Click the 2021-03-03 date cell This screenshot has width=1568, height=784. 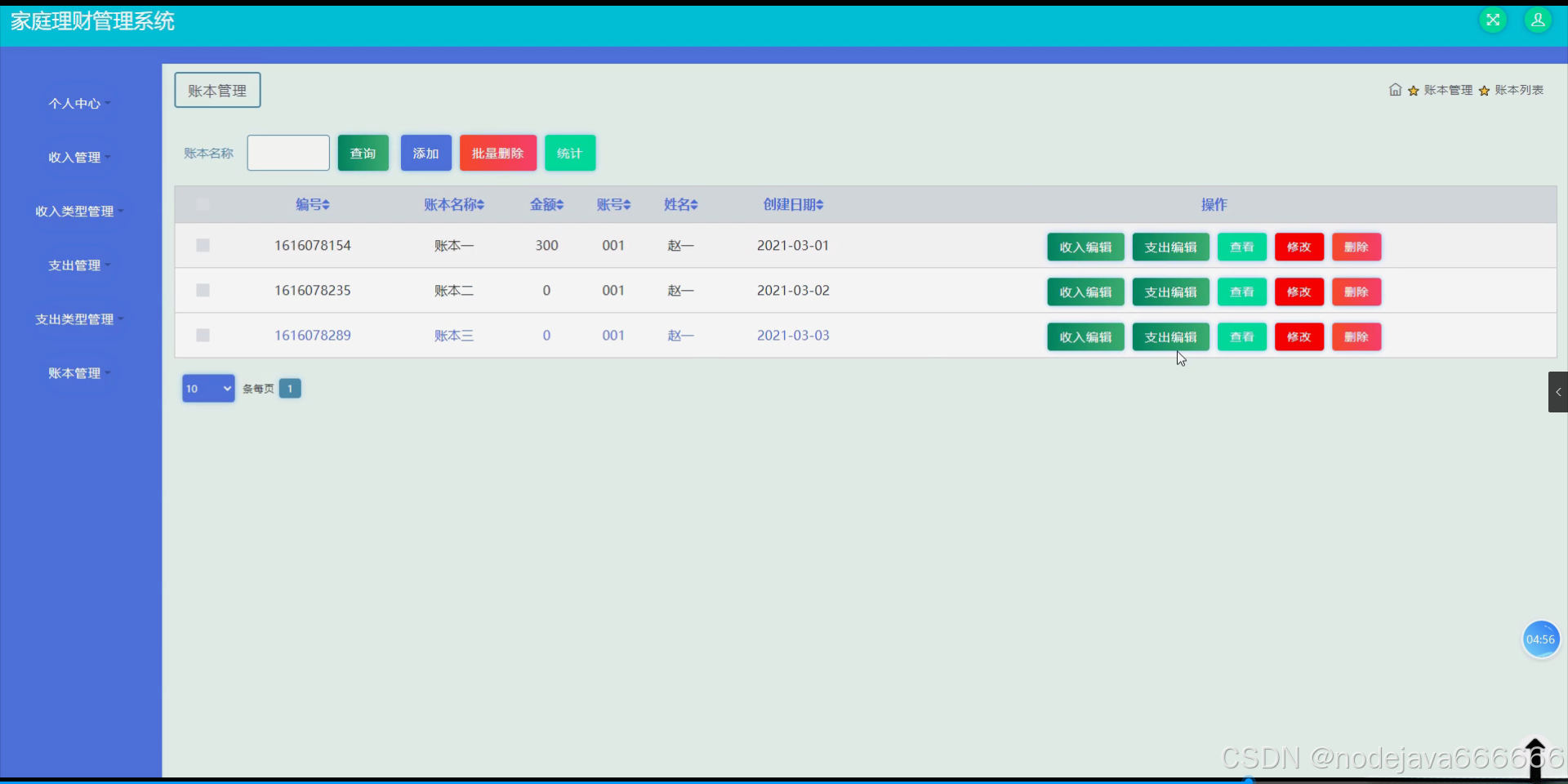click(793, 335)
